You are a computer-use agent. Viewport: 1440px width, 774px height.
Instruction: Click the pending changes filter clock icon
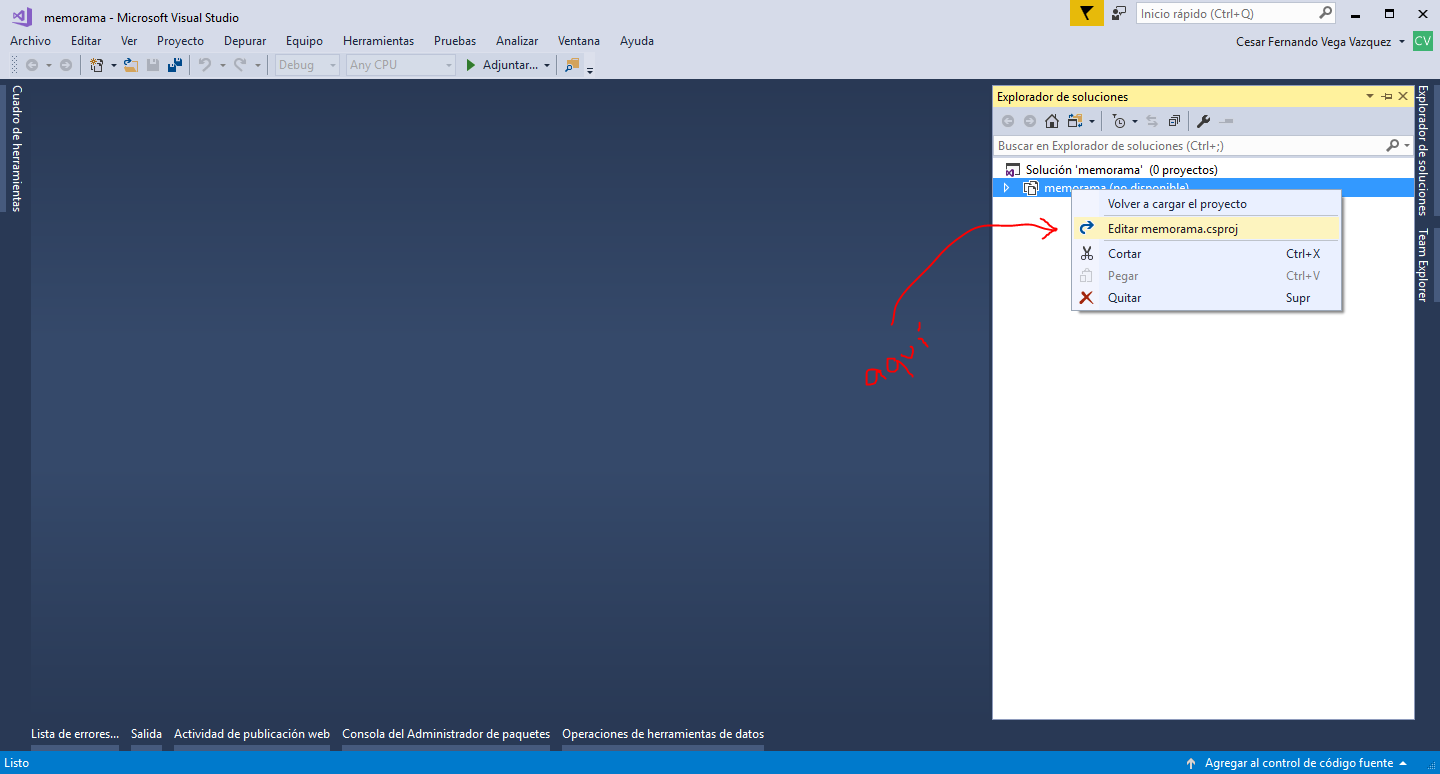click(x=1119, y=121)
